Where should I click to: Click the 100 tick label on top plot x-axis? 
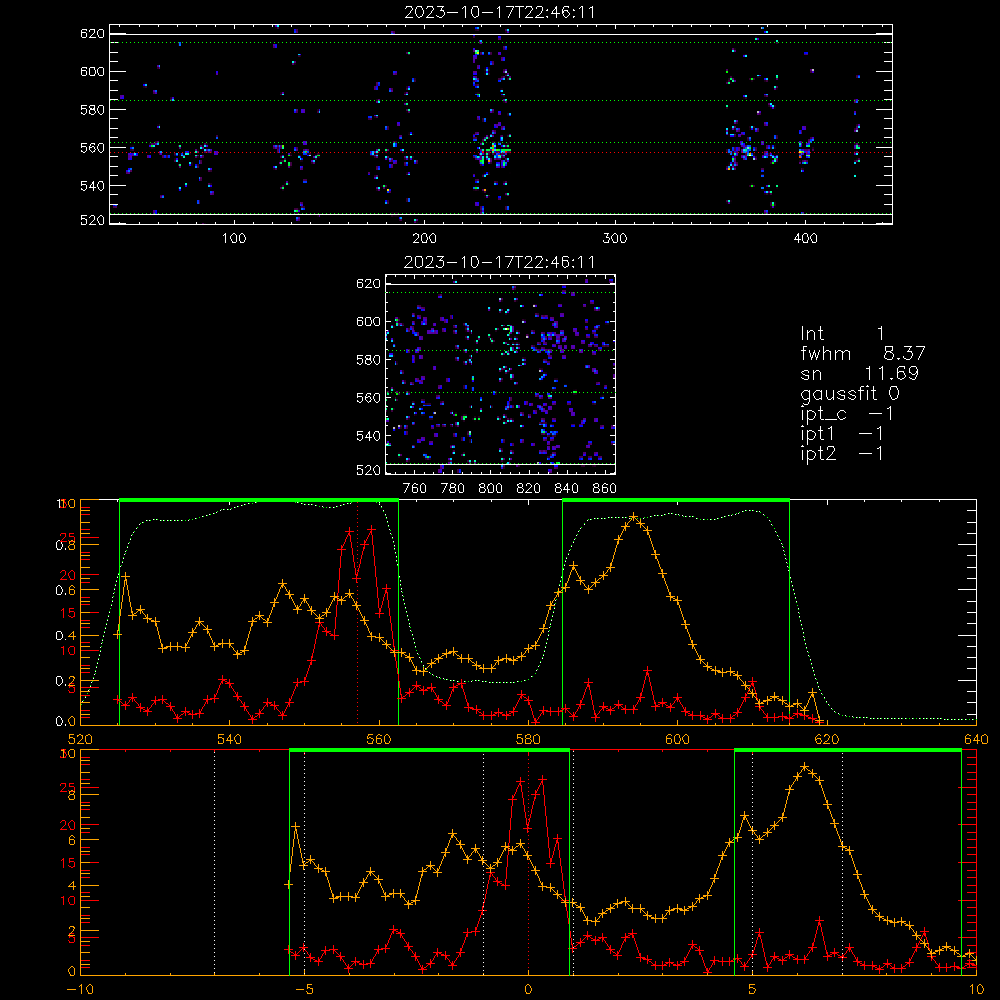[233, 239]
